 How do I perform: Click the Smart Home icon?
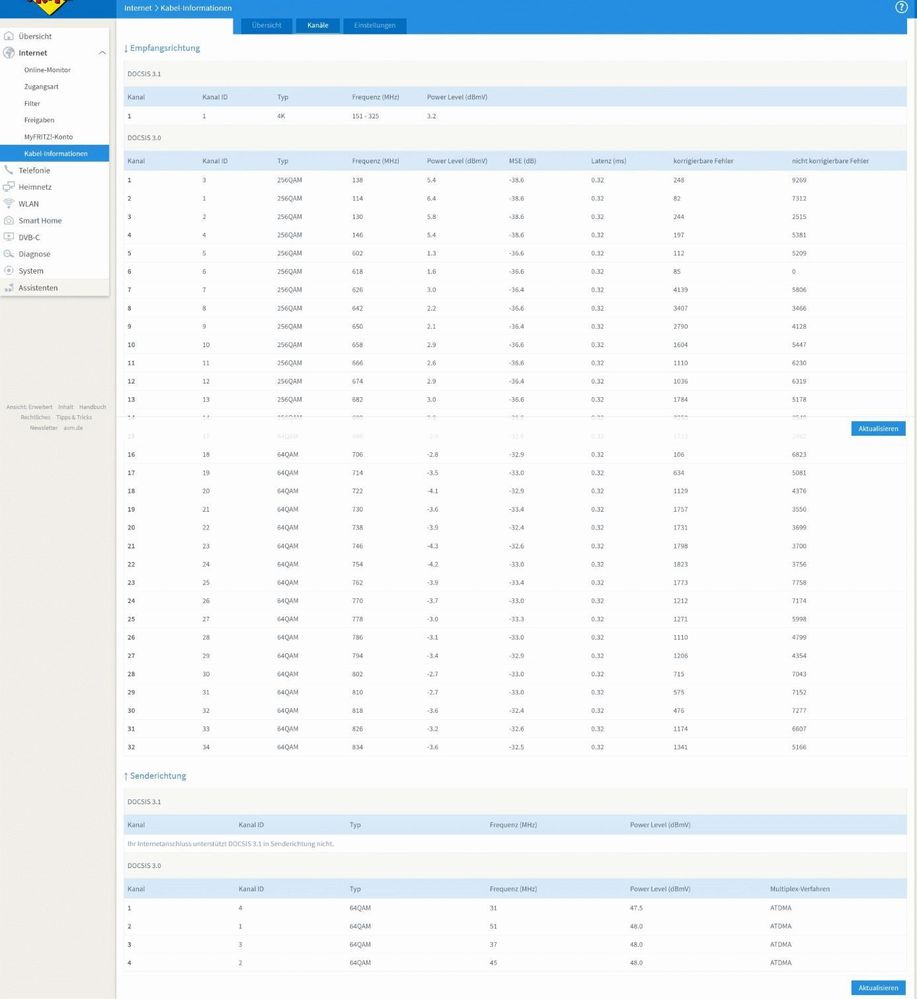[9, 221]
